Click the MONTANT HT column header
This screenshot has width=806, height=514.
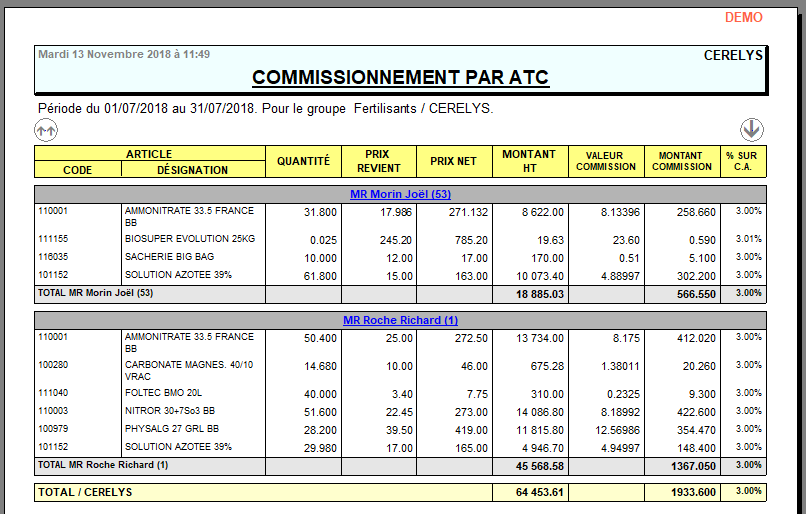coord(529,161)
